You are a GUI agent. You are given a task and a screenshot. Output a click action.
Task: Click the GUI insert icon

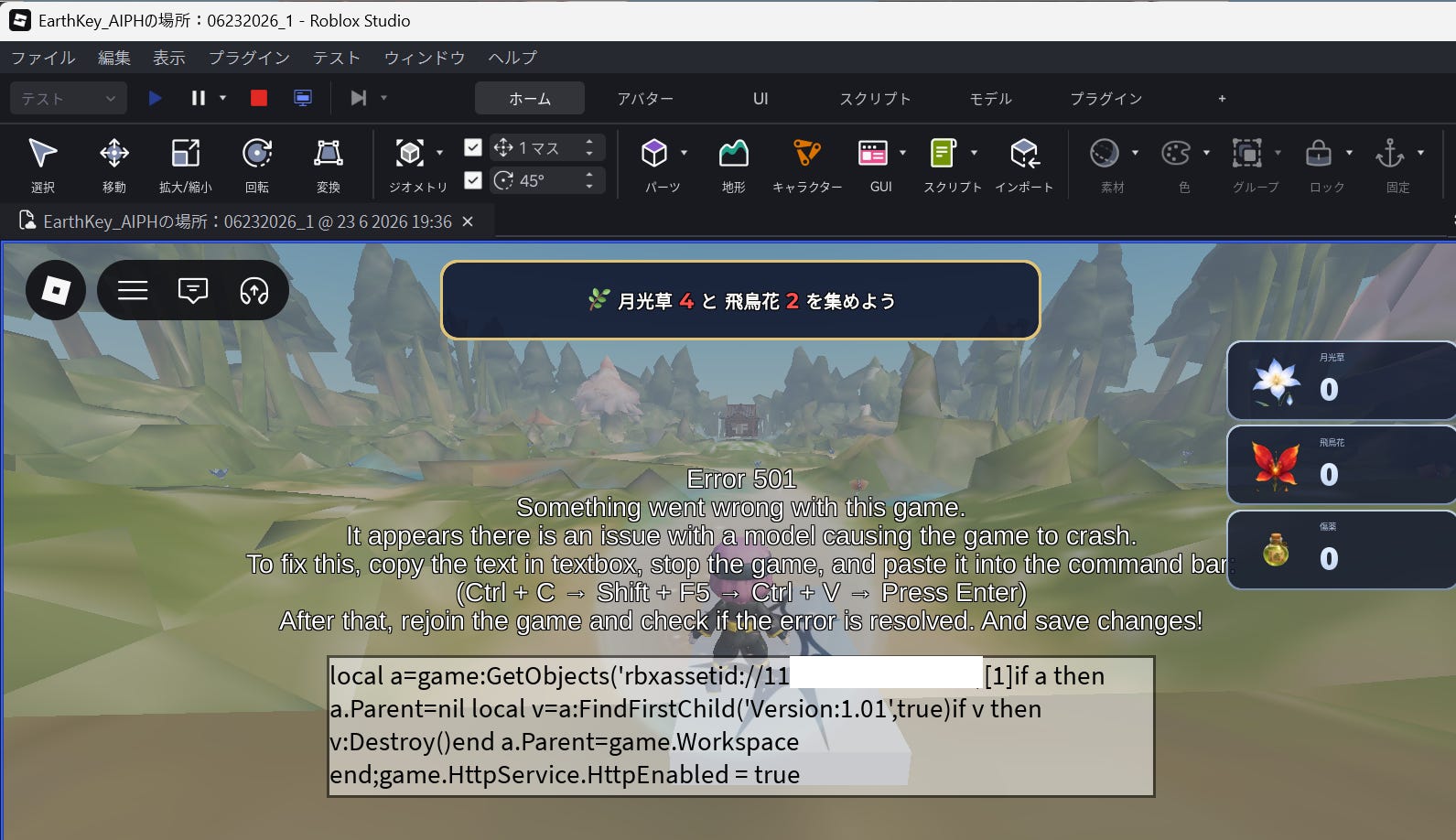coord(873,153)
